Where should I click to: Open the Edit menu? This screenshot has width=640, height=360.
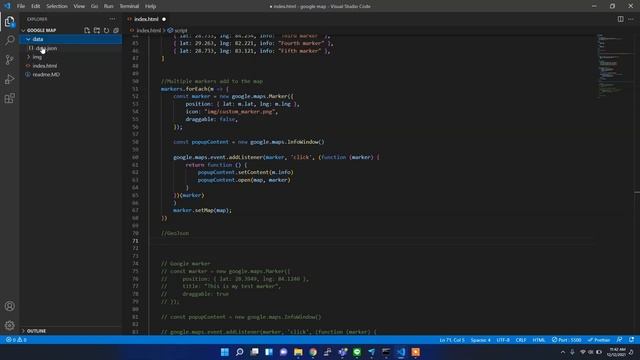click(x=36, y=6)
